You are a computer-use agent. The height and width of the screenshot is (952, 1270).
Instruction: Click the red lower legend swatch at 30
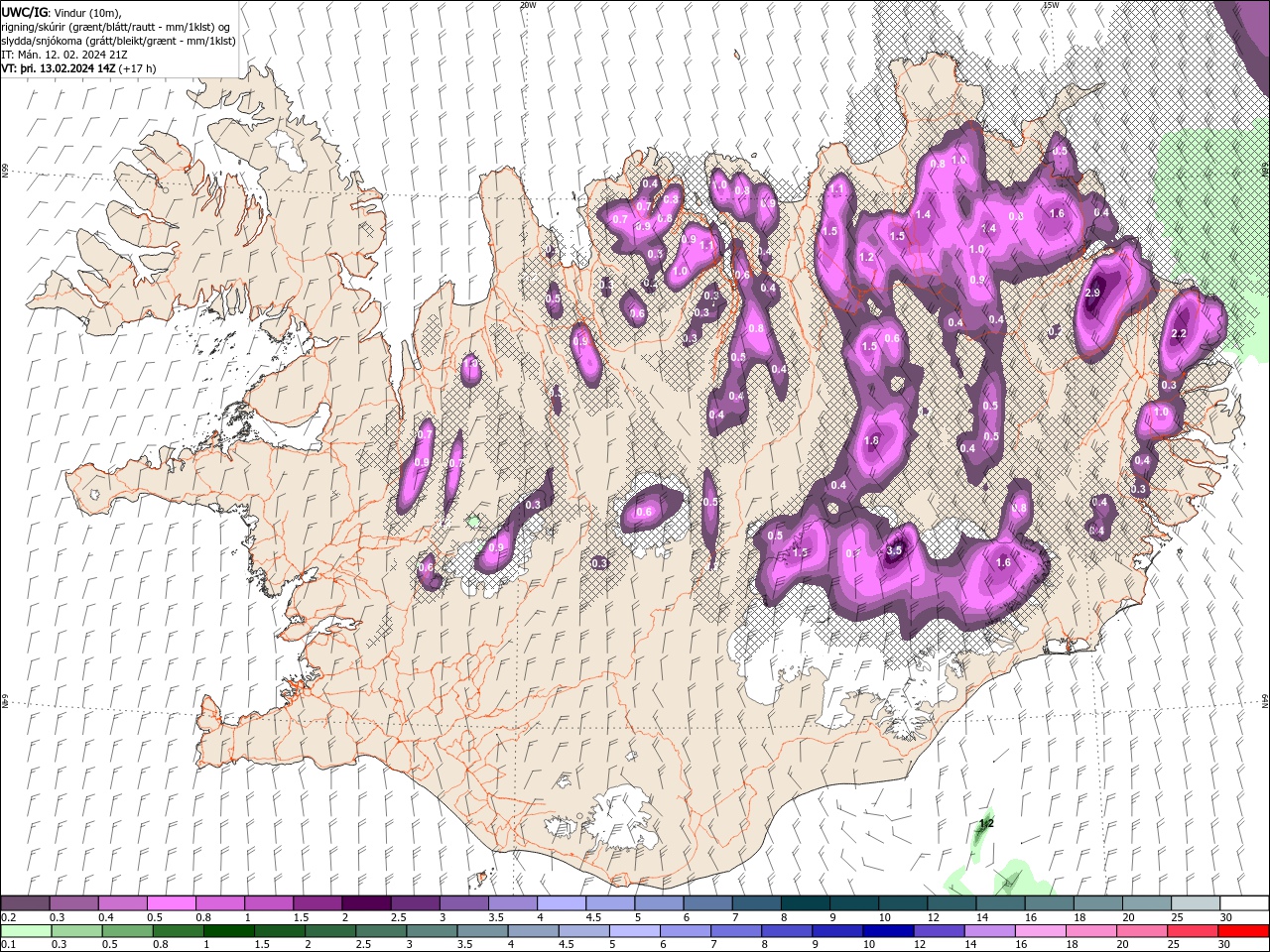coord(1242,931)
